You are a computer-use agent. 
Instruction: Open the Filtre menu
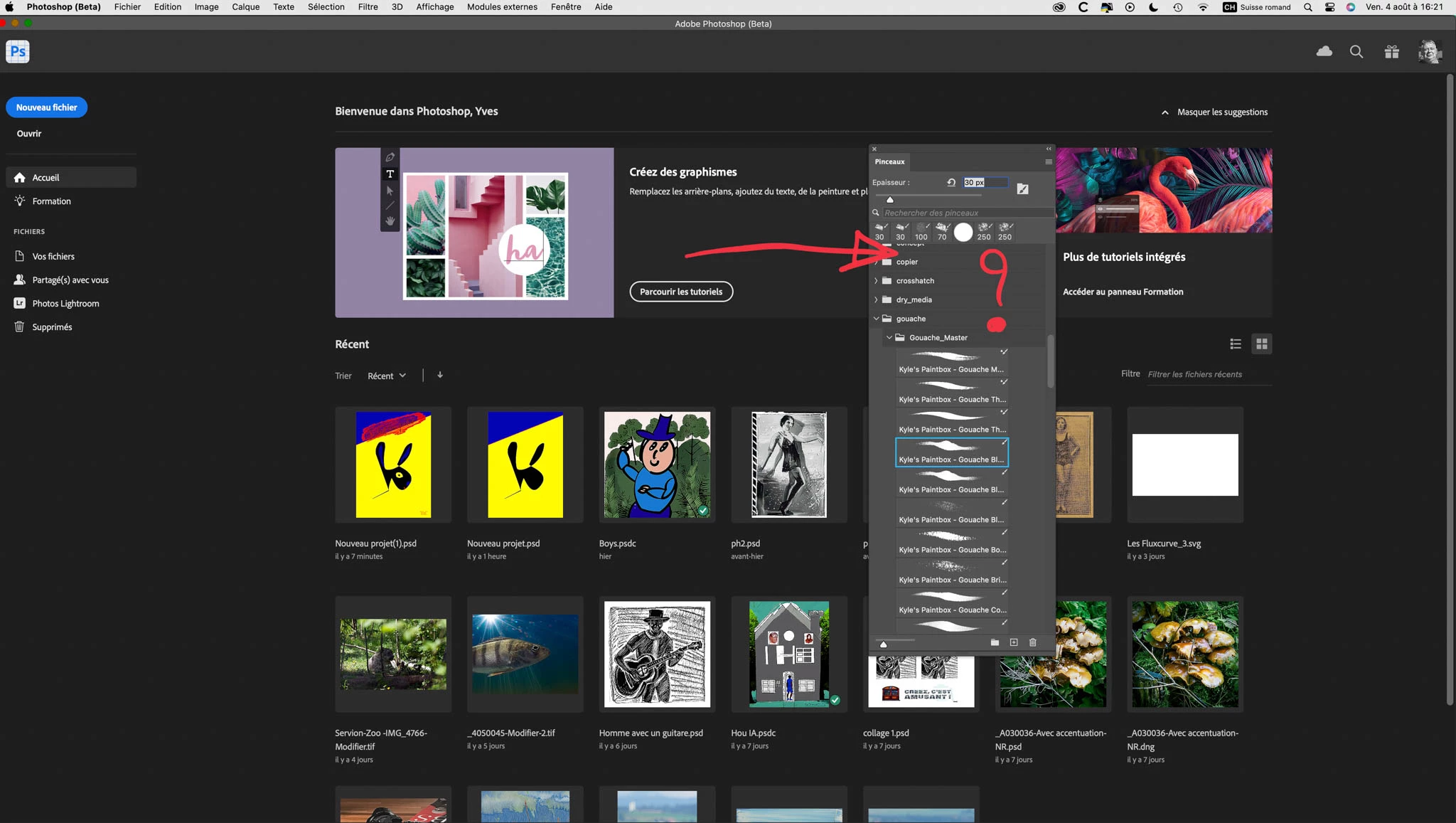(368, 7)
